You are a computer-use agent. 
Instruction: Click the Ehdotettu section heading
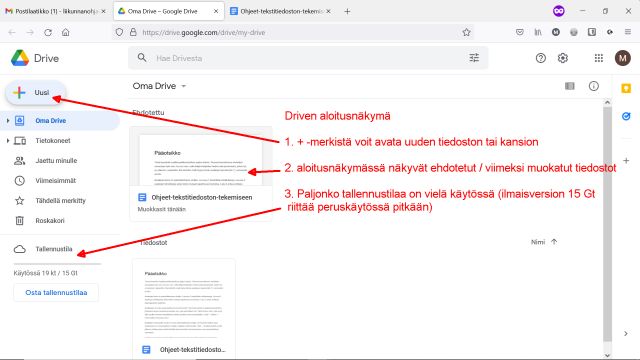click(149, 113)
